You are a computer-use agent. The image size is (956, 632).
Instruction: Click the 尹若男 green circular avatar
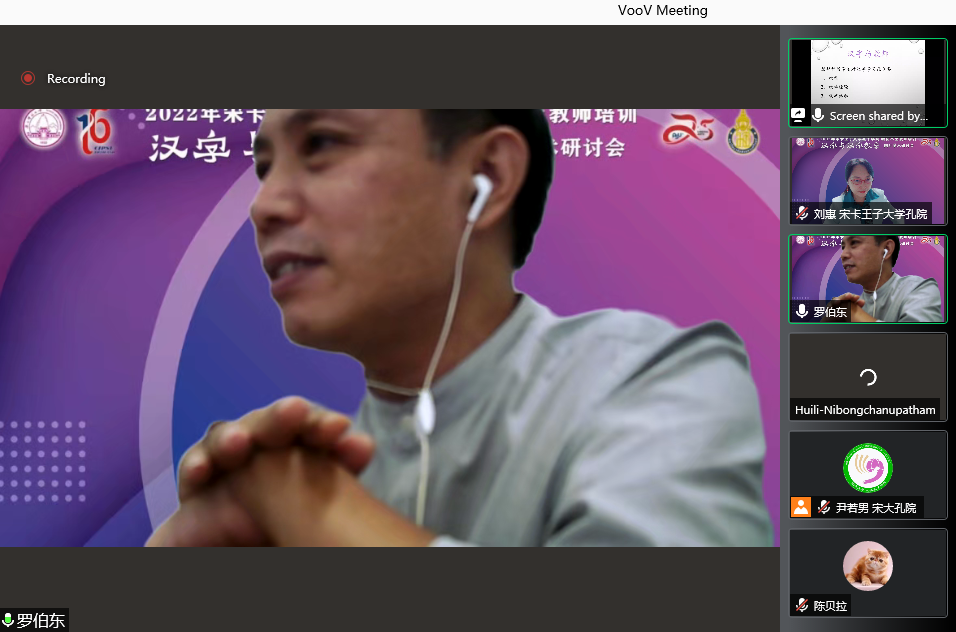[868, 468]
